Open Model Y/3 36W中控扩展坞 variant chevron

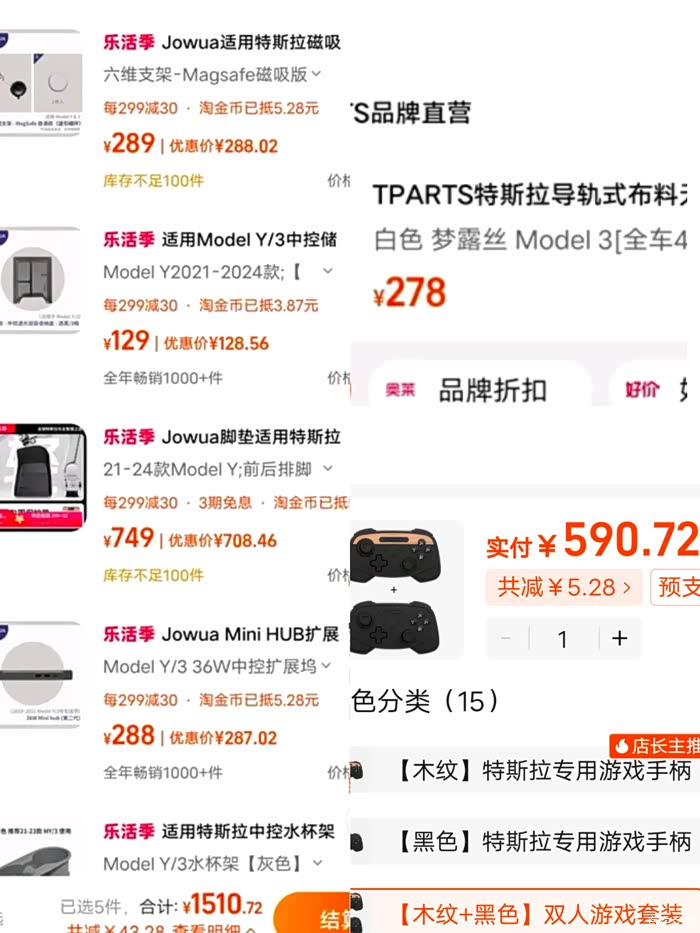click(x=326, y=665)
